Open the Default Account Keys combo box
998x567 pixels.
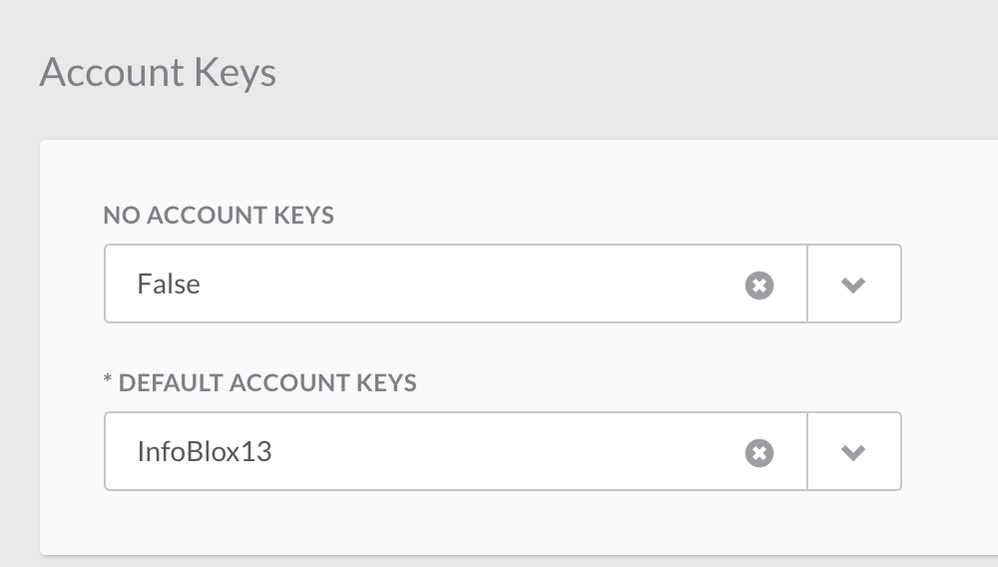(503, 451)
